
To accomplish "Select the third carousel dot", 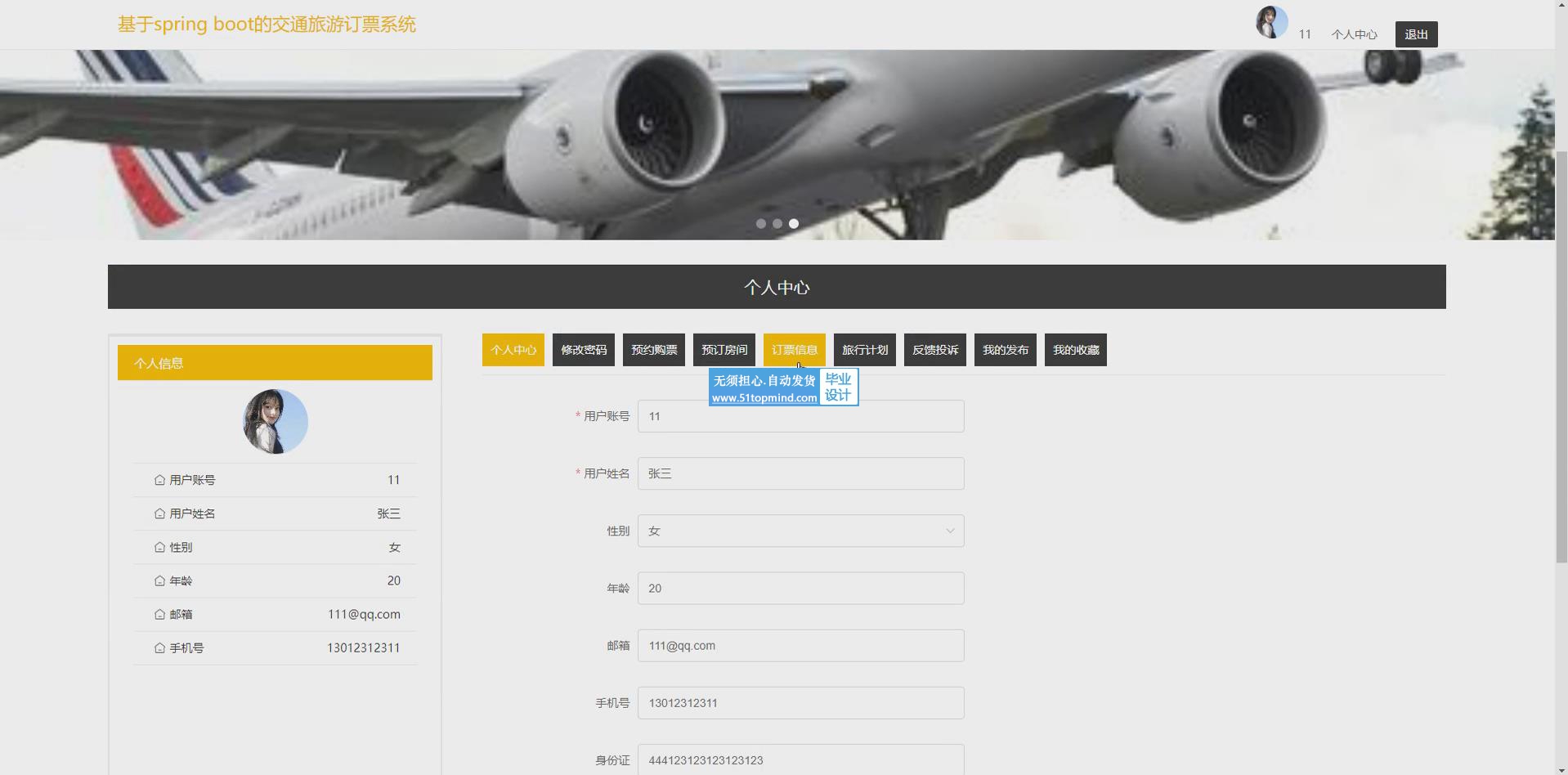I will (x=794, y=223).
